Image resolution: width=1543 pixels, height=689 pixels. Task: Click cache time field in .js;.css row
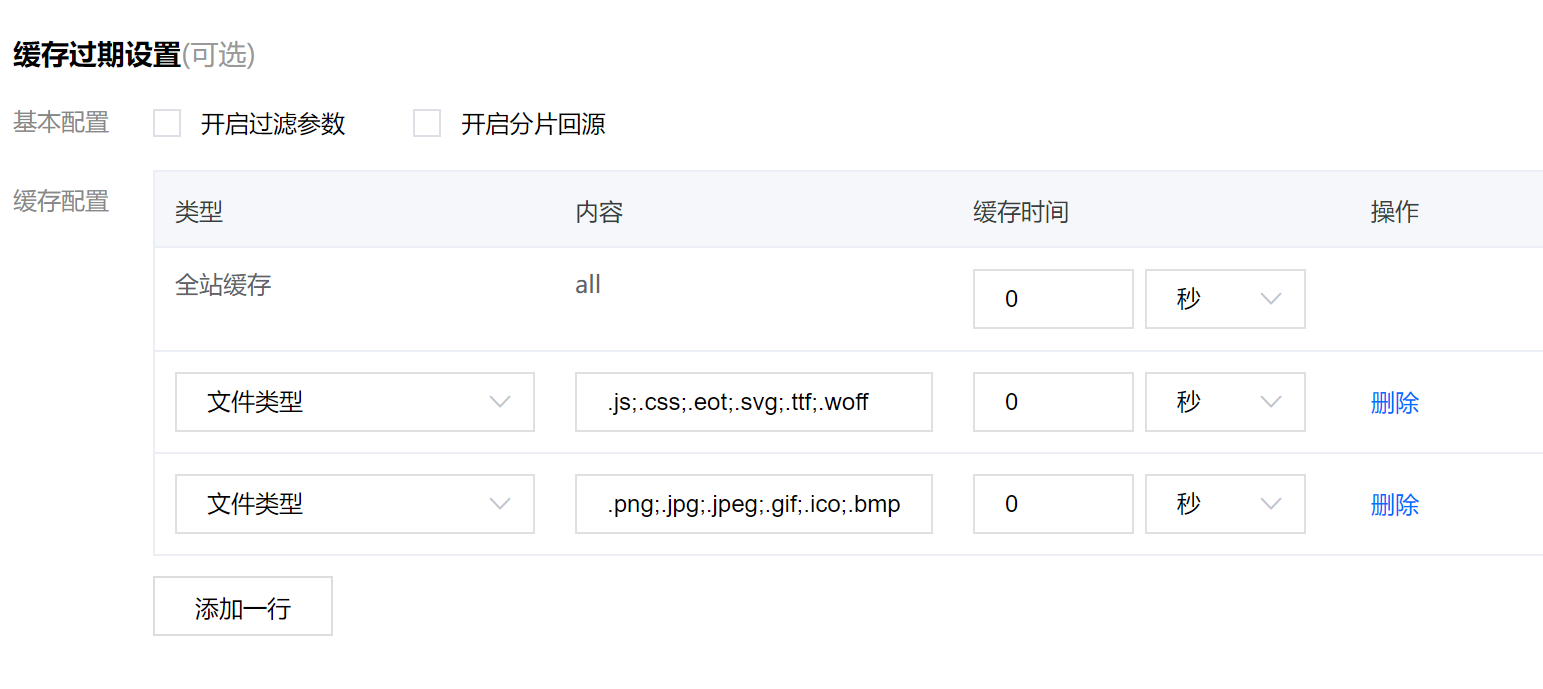click(1053, 402)
